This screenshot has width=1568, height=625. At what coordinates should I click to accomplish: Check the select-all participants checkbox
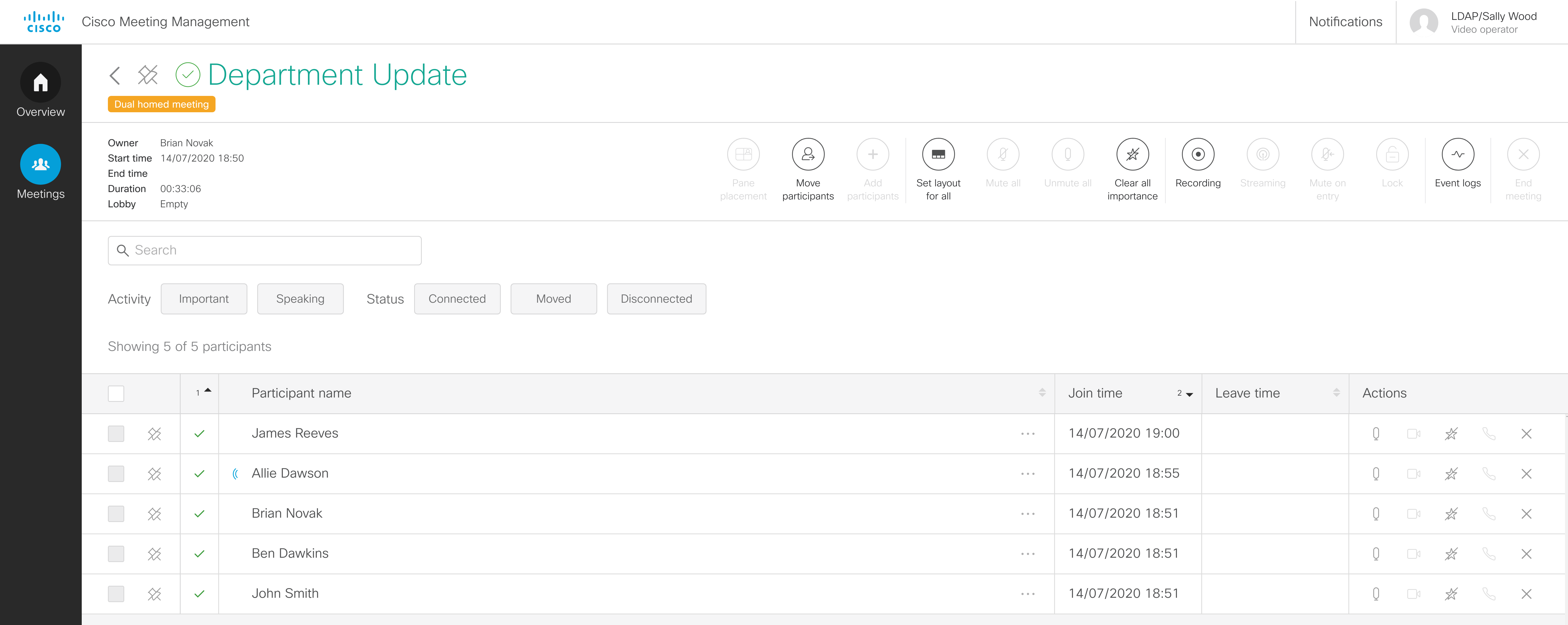[x=116, y=394]
